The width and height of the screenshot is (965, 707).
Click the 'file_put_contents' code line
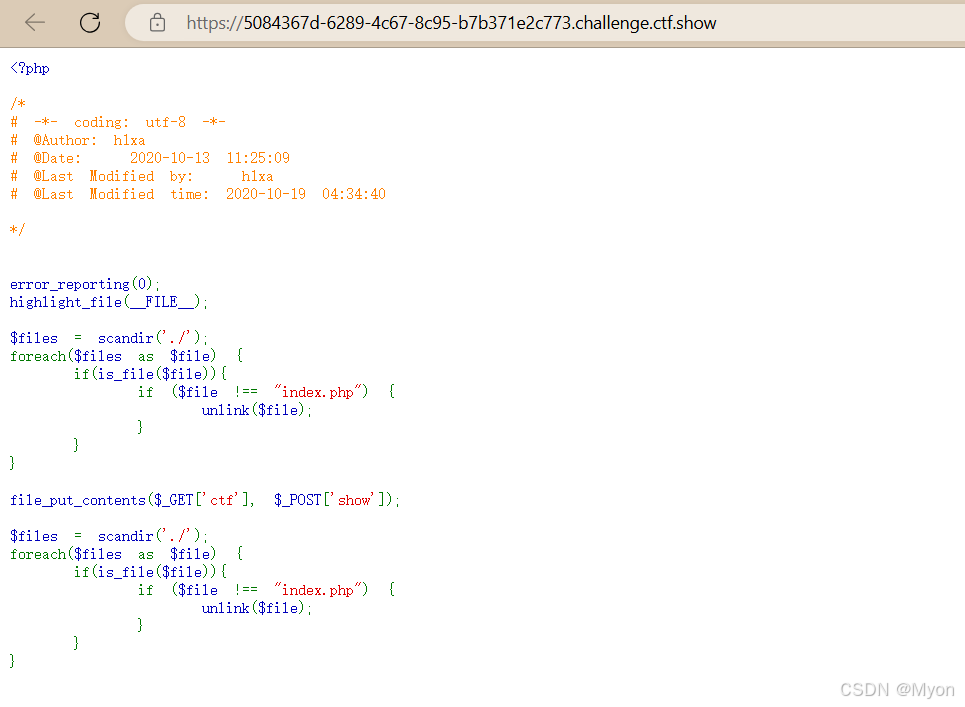(204, 500)
